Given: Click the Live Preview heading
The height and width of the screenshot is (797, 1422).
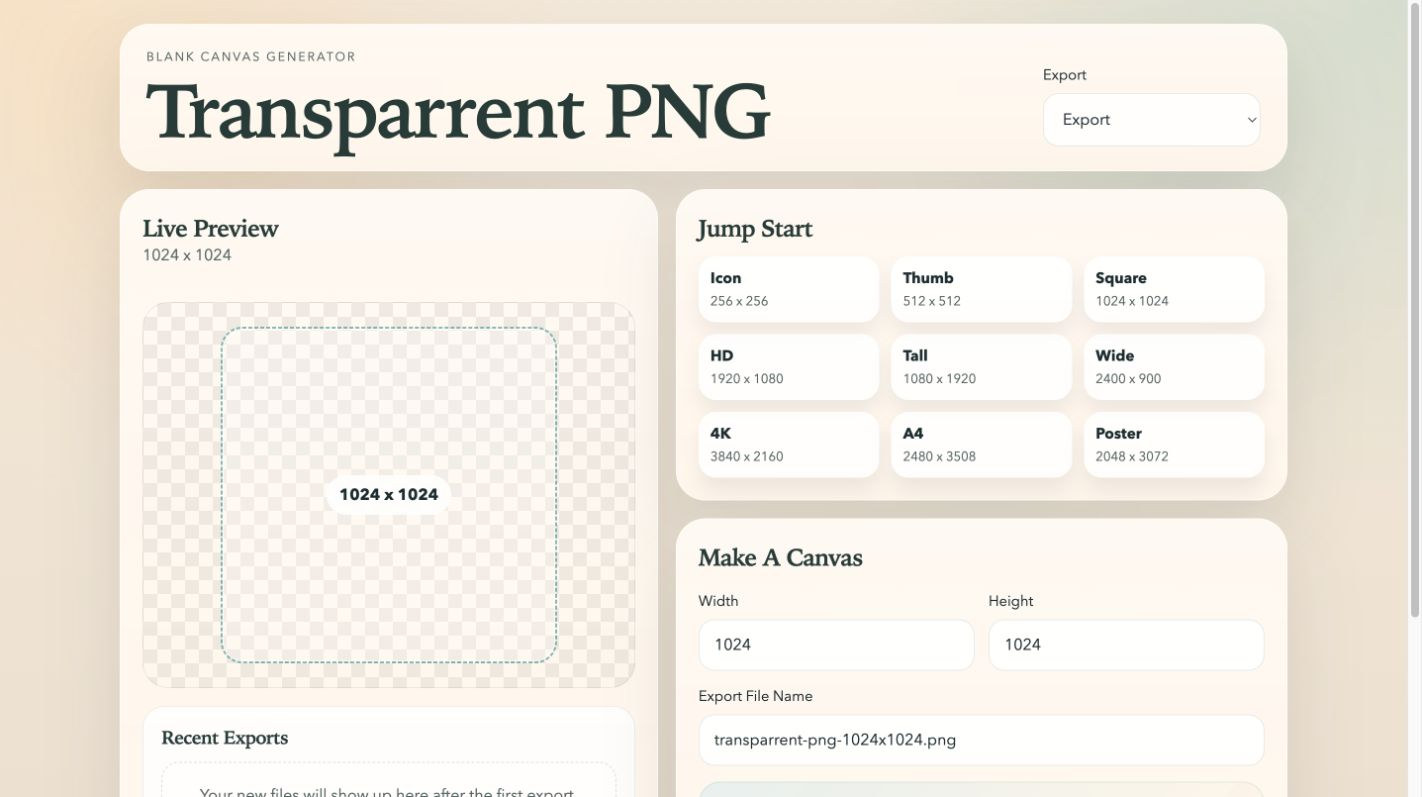Looking at the screenshot, I should click(x=211, y=229).
